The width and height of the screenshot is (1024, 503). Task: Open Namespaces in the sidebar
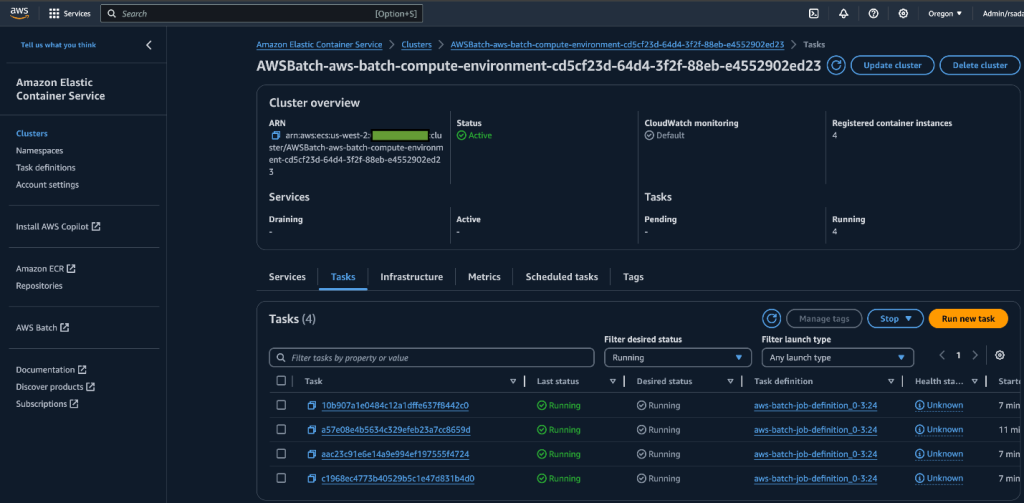pos(40,151)
